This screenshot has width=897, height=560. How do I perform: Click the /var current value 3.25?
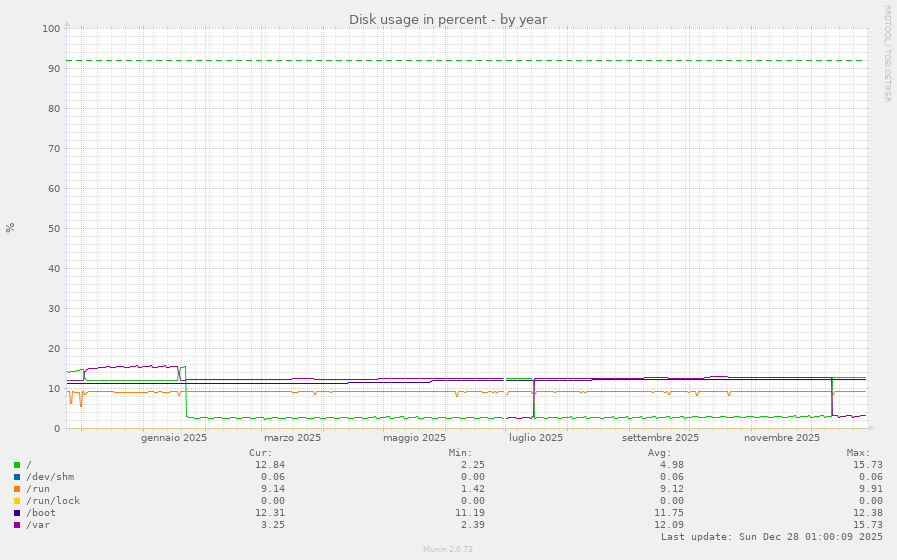coord(273,525)
